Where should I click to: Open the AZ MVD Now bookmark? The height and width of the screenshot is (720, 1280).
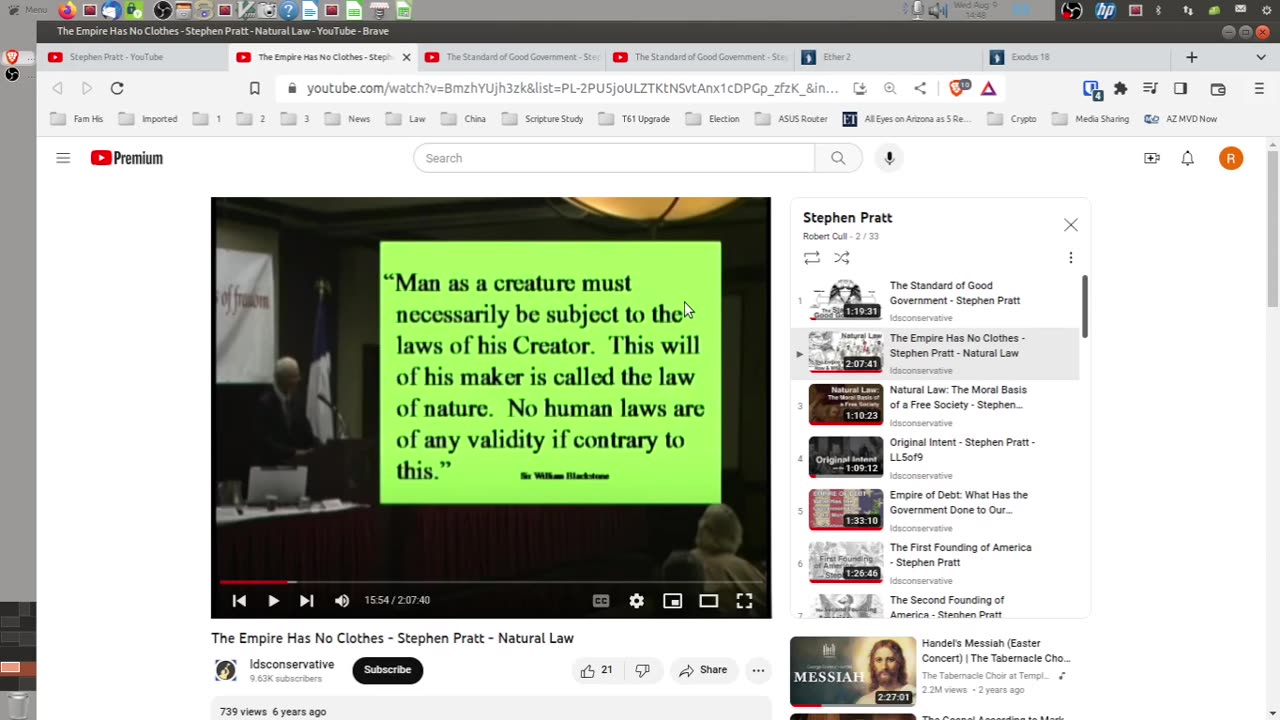coord(1181,119)
